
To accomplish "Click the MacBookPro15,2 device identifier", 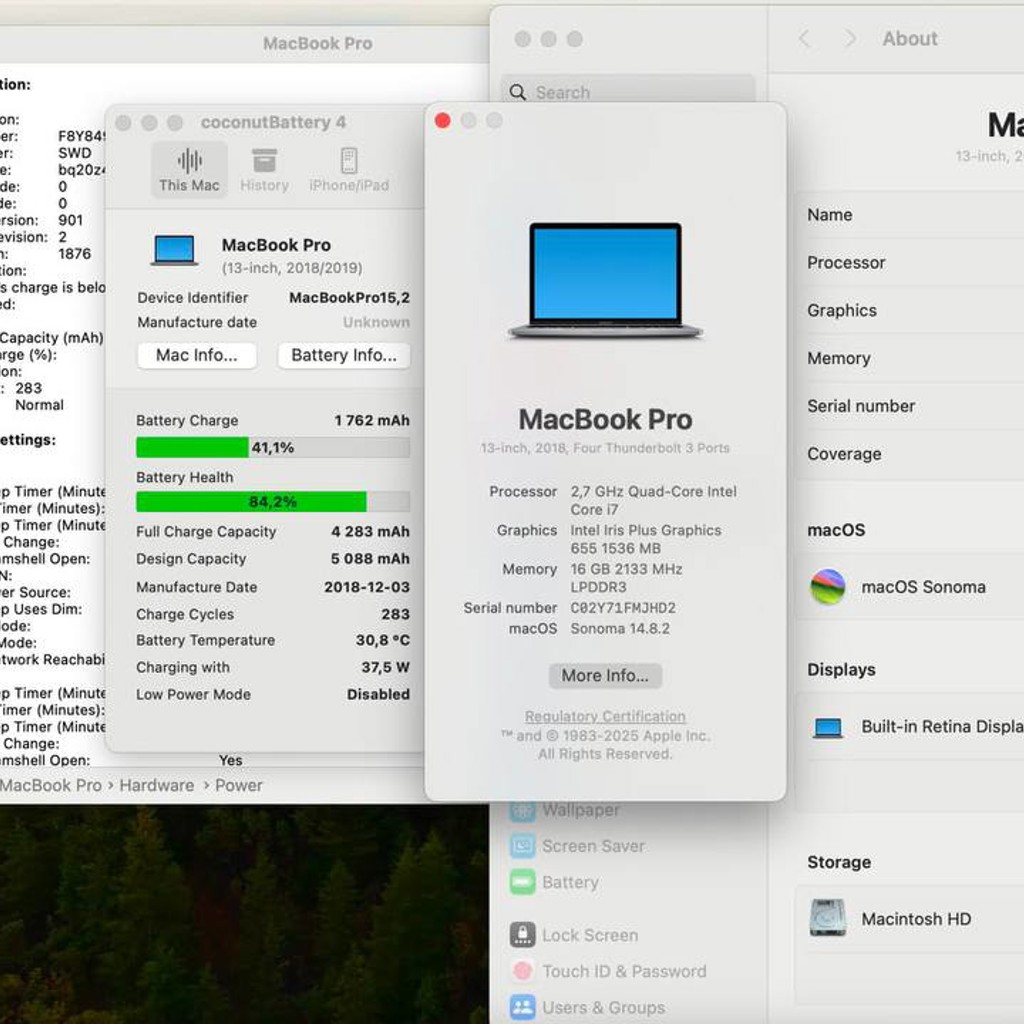I will pyautogui.click(x=349, y=298).
